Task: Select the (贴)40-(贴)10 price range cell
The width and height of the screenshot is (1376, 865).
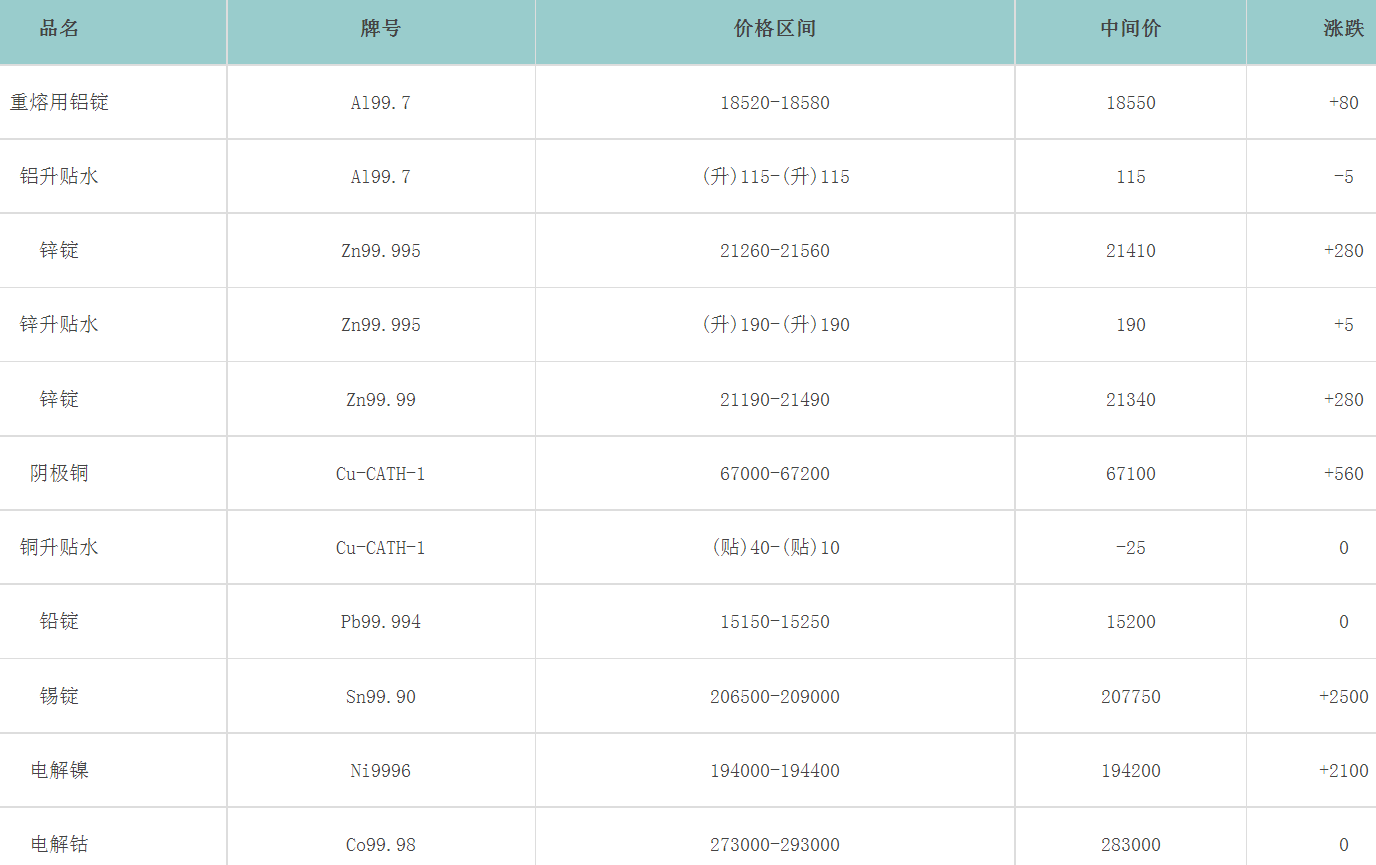Action: coord(774,548)
